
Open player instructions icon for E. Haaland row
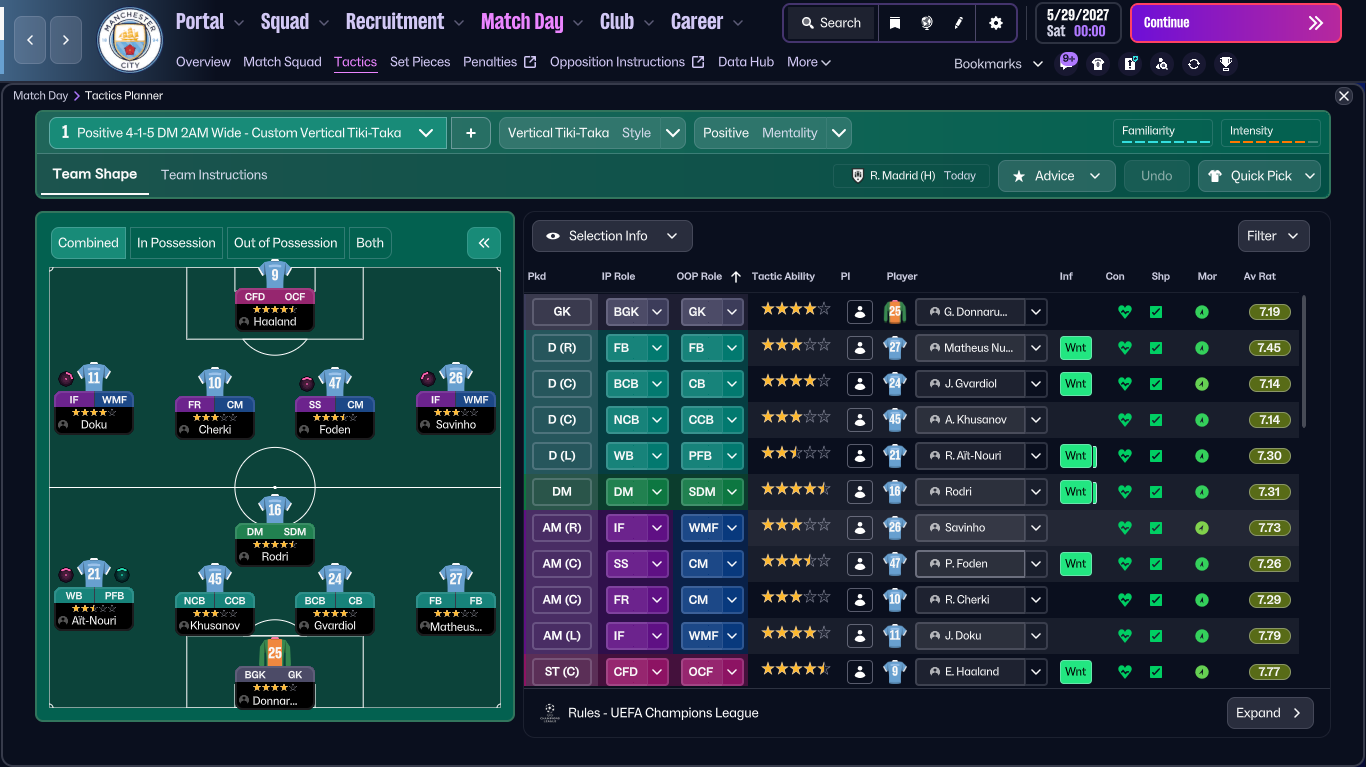(x=859, y=672)
